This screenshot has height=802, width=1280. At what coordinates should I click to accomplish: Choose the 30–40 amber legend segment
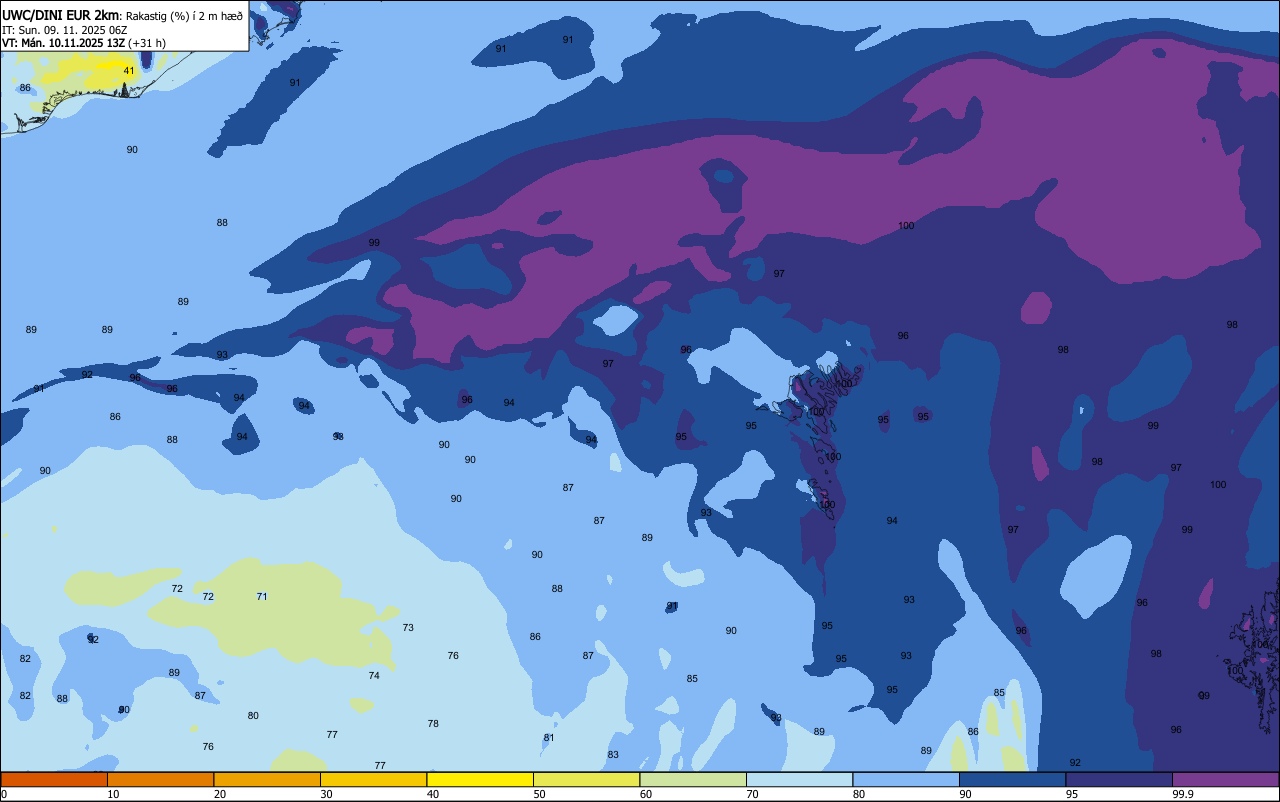373,779
